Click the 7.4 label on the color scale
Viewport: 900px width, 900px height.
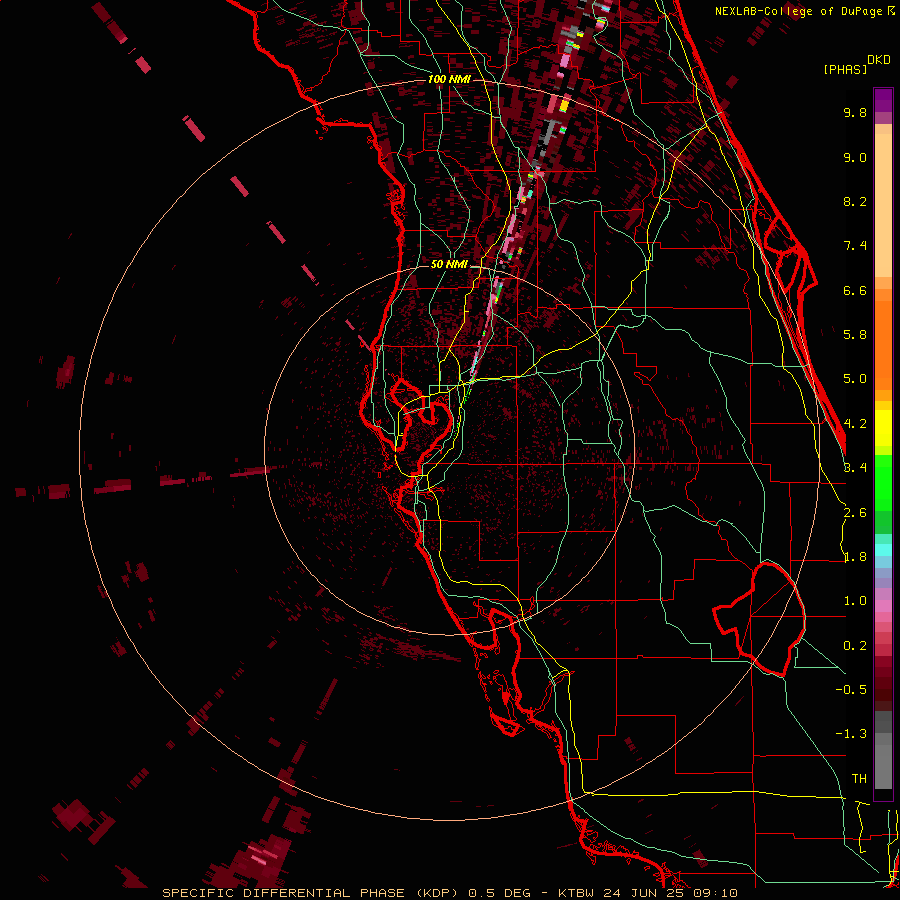click(x=855, y=246)
